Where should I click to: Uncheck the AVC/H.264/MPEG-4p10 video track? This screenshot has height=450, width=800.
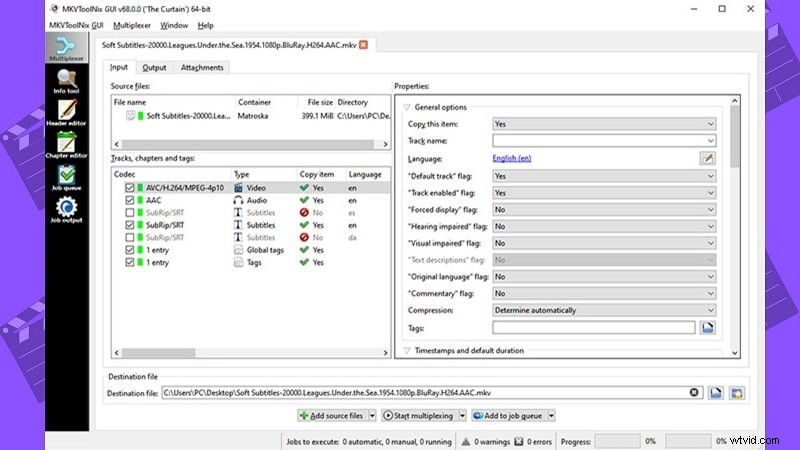coord(129,187)
